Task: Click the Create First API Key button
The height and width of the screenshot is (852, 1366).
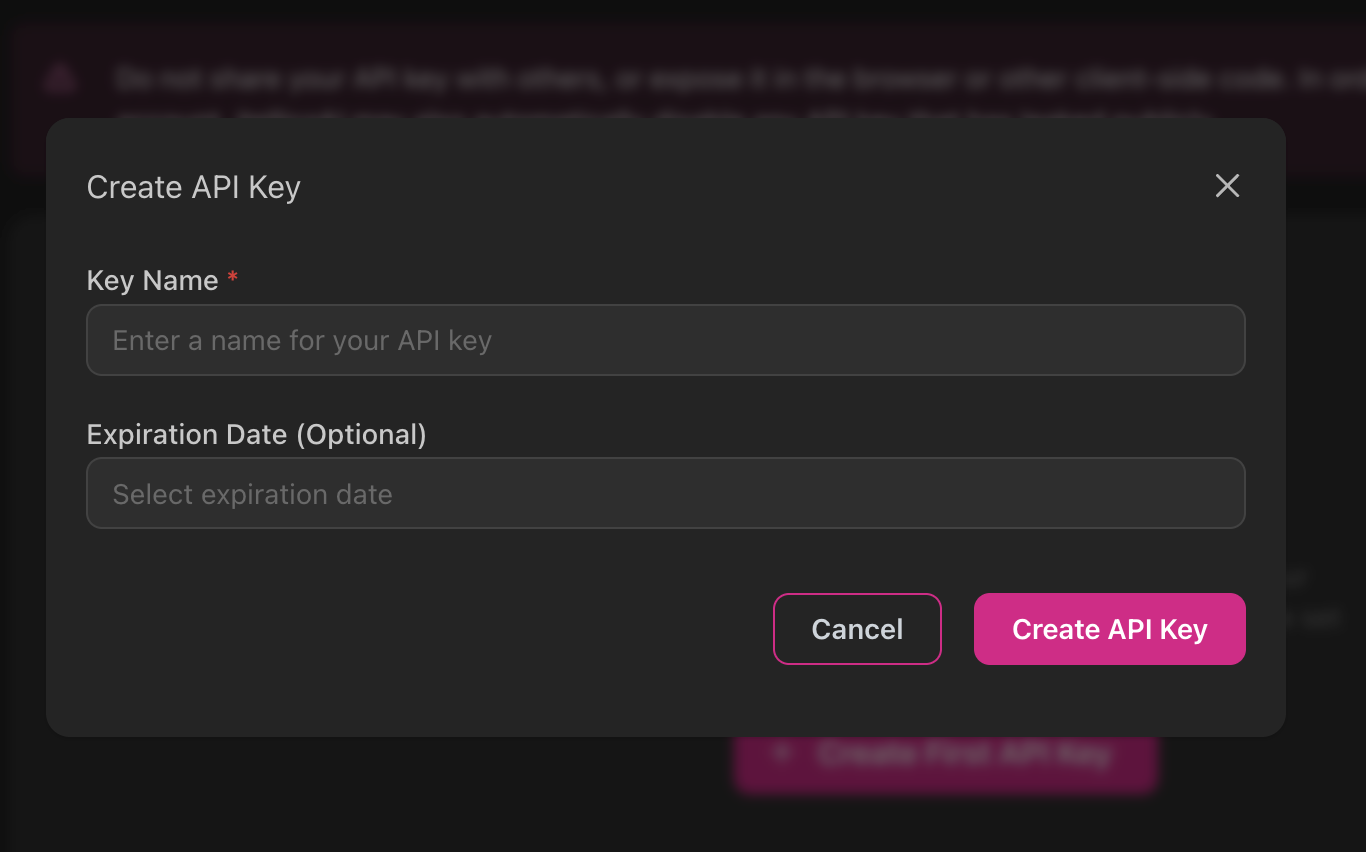Action: [x=946, y=756]
